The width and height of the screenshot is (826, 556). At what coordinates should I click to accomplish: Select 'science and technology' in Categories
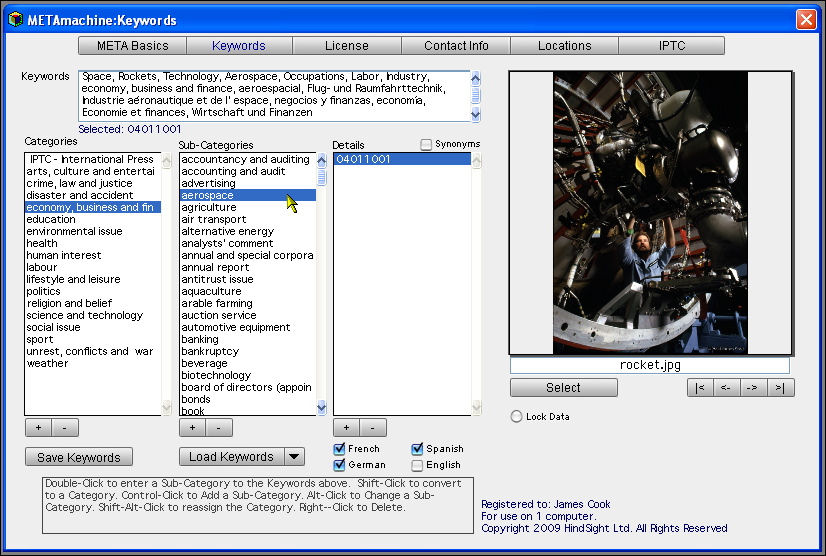pyautogui.click(x=85, y=316)
